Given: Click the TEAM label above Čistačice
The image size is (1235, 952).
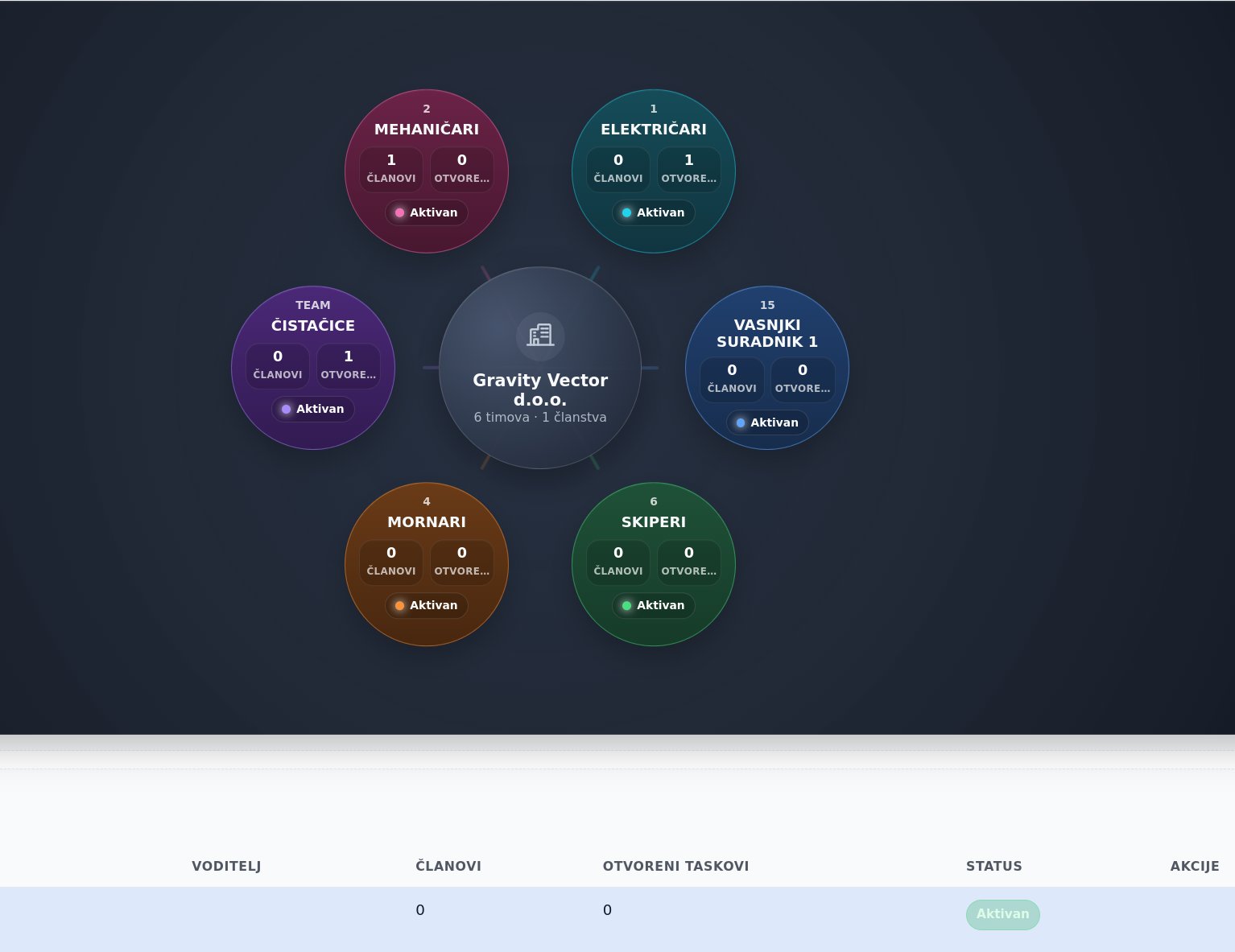Looking at the screenshot, I should coord(313,305).
